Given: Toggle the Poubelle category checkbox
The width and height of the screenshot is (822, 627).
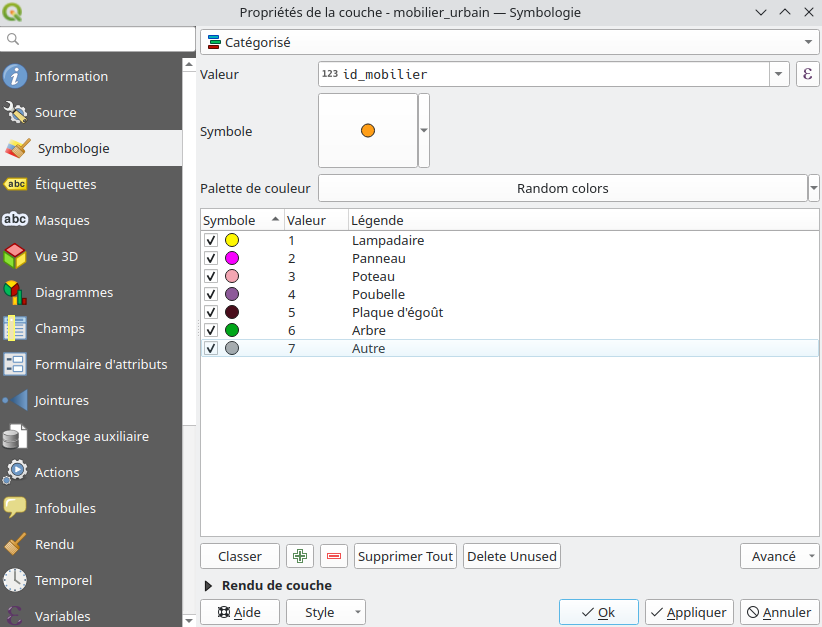Looking at the screenshot, I should [x=211, y=295].
